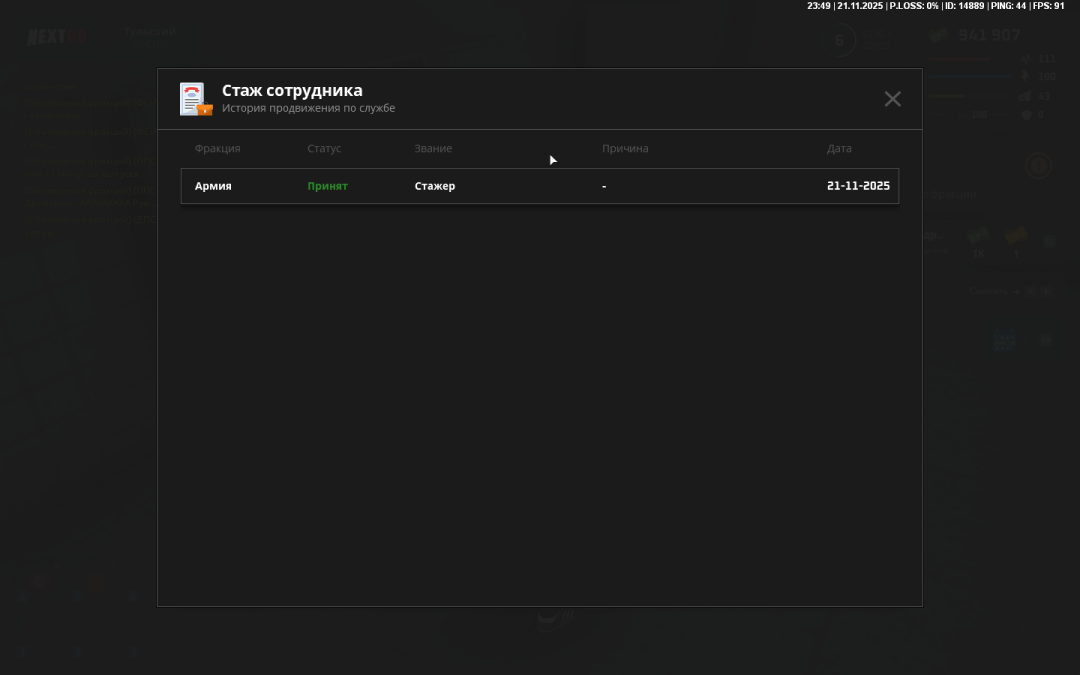Viewport: 1080px width, 675px height.
Task: Click the dimmed NEXT RP logo
Action: (x=57, y=37)
